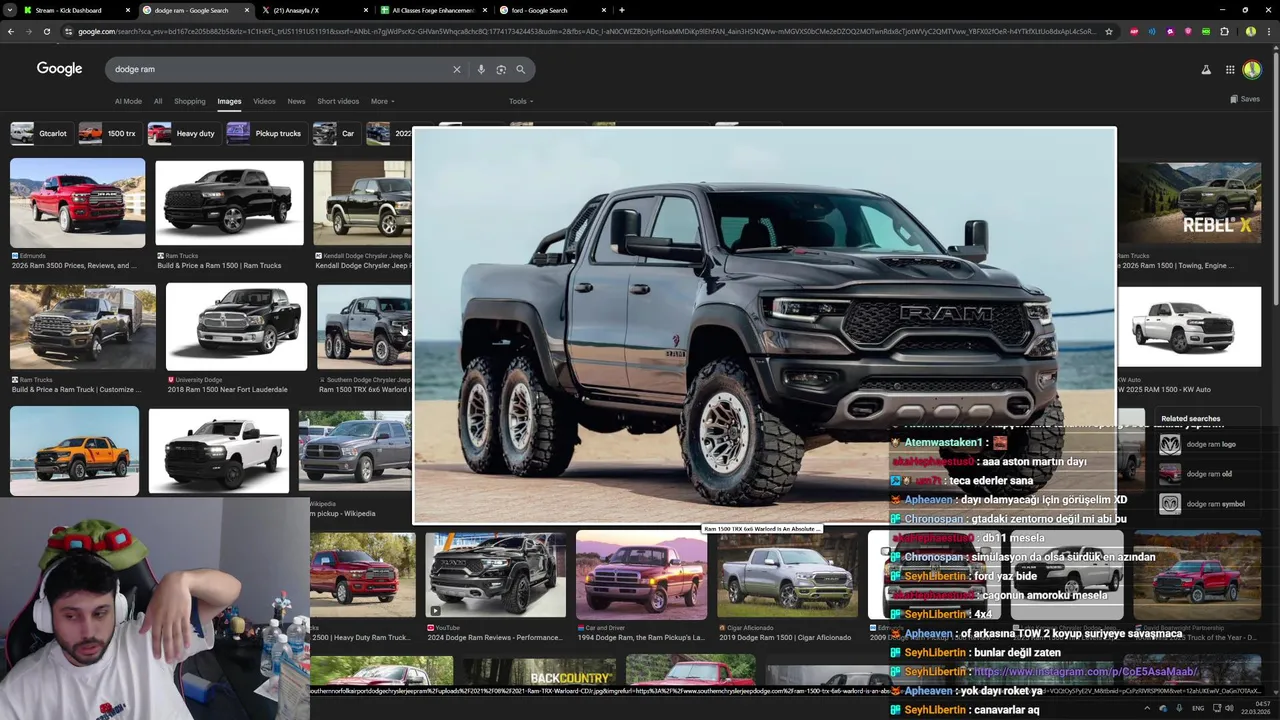Image resolution: width=1280 pixels, height=720 pixels.
Task: Select related search dodge ram symbol
Action: 1209,504
